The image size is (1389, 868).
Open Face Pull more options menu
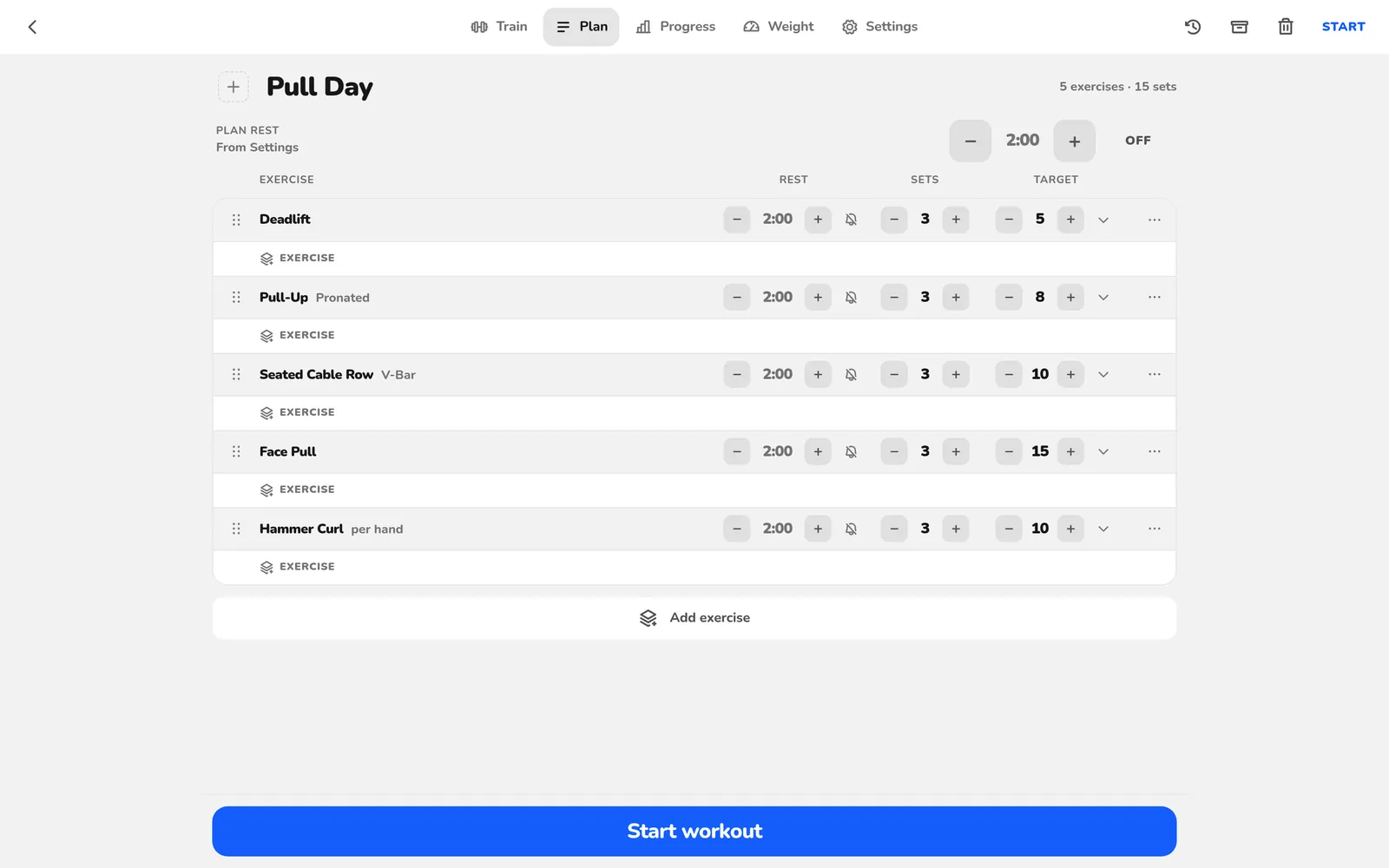click(1155, 451)
